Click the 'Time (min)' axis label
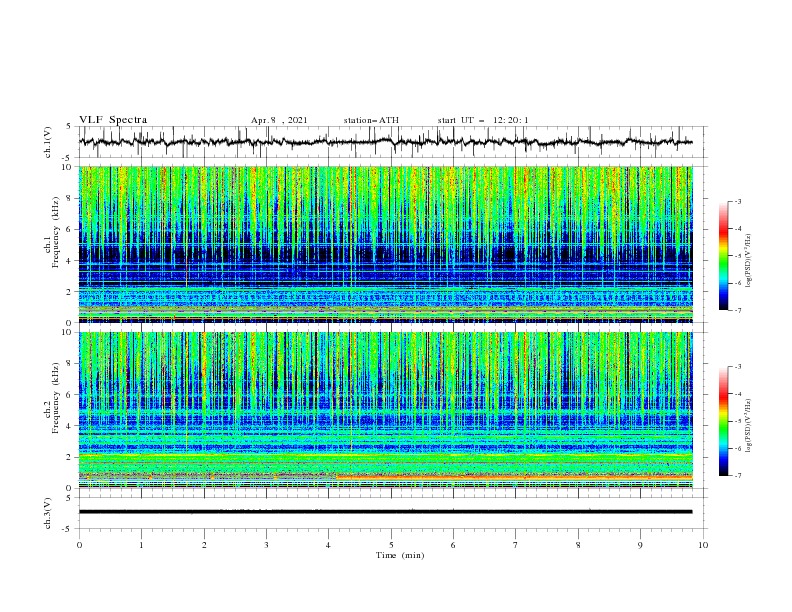The height and width of the screenshot is (612, 792). pyautogui.click(x=400, y=555)
